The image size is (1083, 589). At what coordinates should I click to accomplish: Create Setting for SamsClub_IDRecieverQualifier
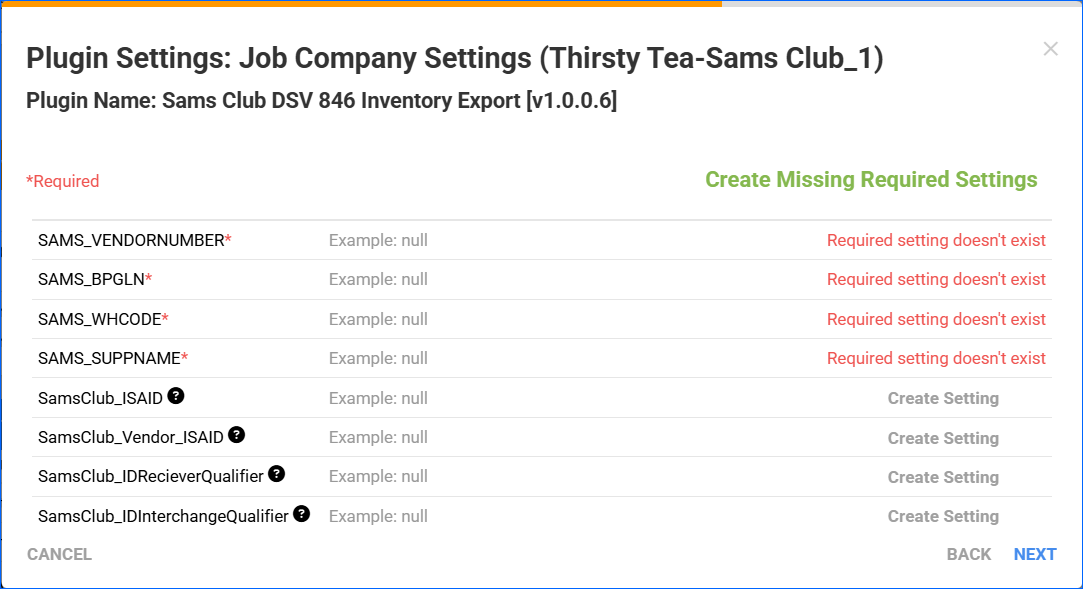pos(943,477)
